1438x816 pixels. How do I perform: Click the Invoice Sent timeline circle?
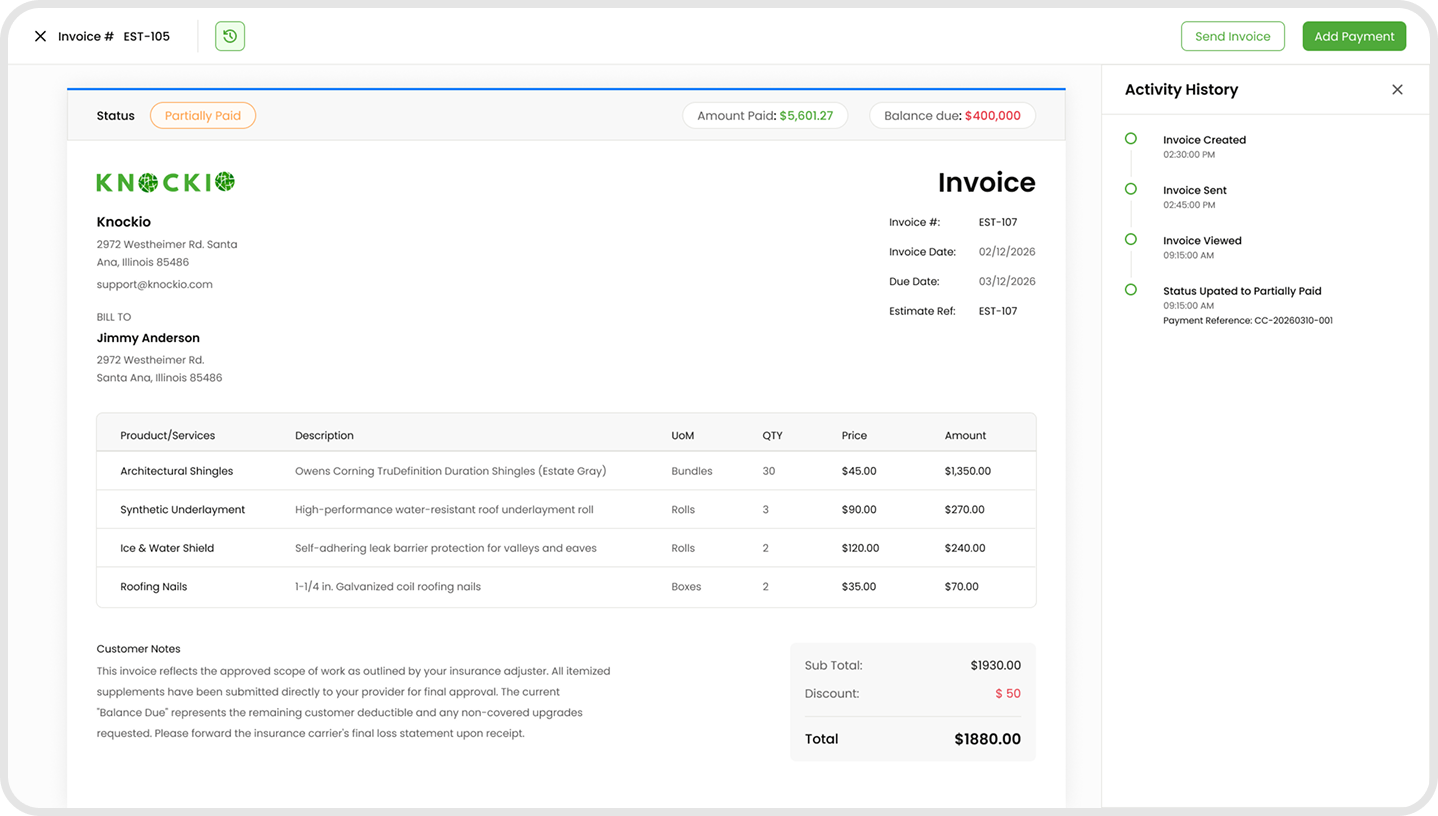coord(1131,189)
